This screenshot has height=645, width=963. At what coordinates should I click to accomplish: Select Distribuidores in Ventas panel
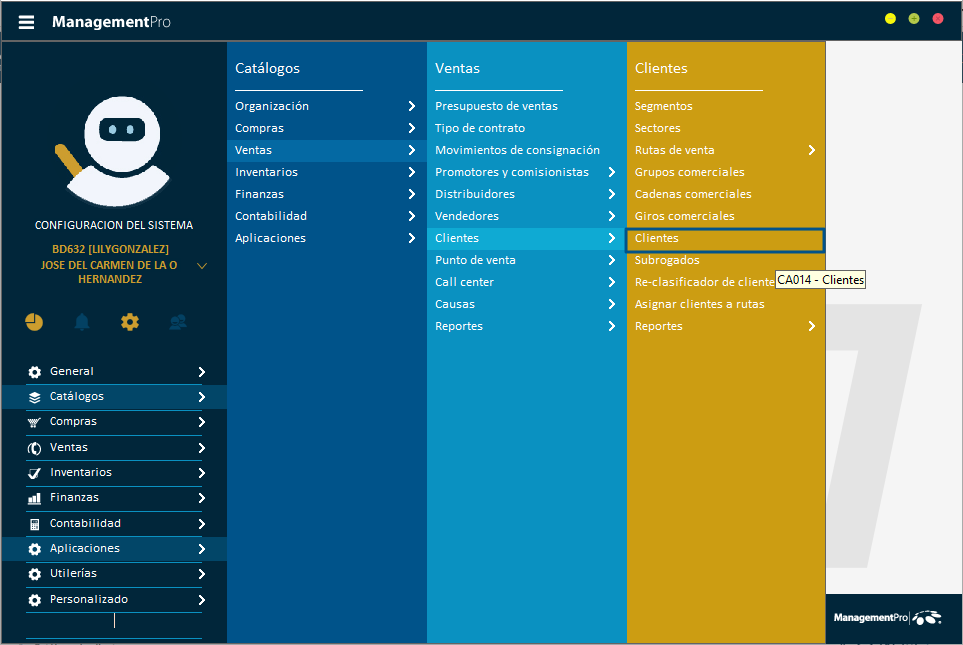[x=527, y=194]
